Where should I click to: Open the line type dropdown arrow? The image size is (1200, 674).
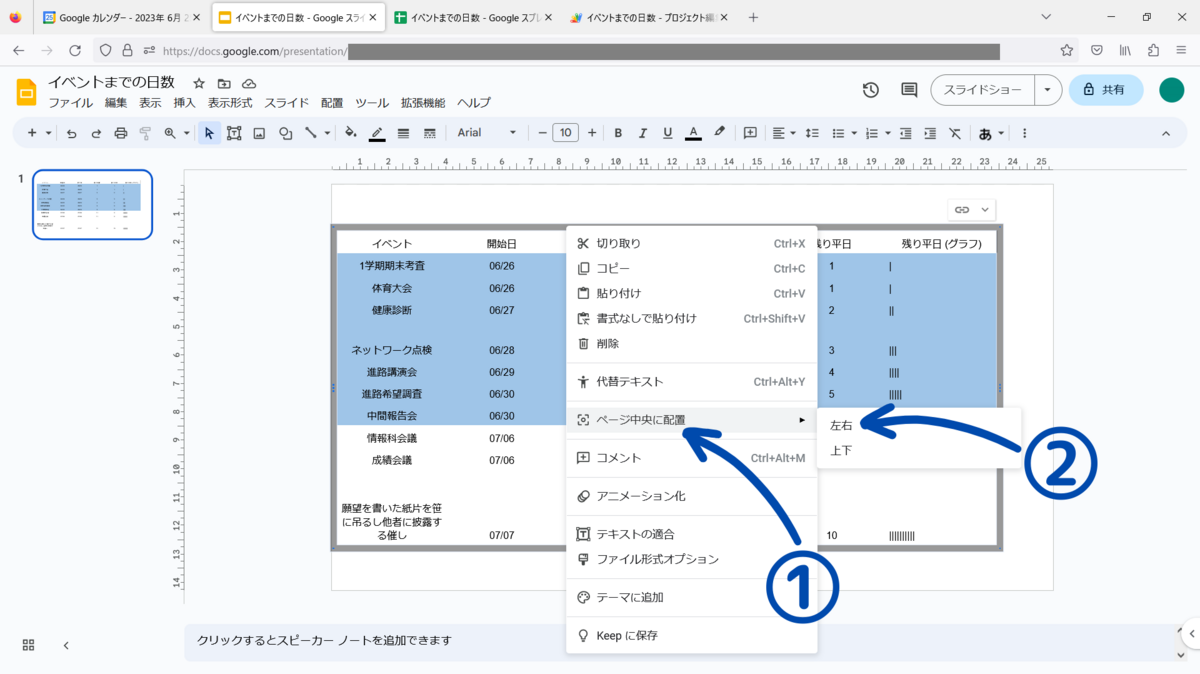coord(326,133)
